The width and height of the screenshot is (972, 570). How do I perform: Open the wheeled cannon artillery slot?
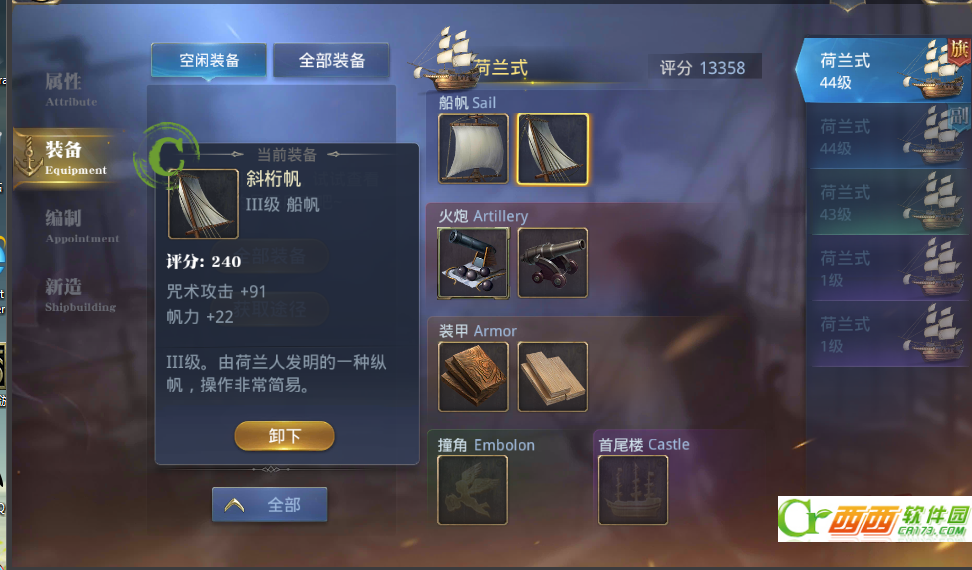tap(552, 263)
